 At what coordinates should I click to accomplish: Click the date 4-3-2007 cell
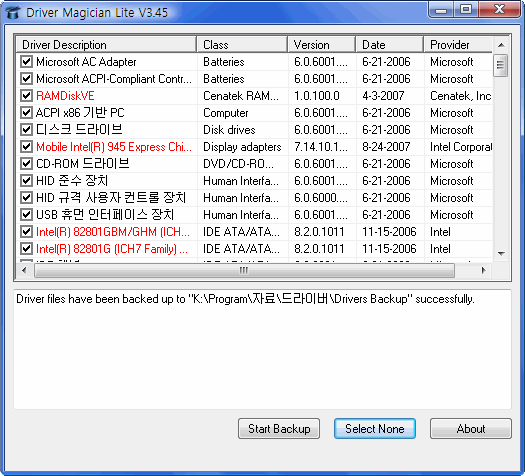383,96
